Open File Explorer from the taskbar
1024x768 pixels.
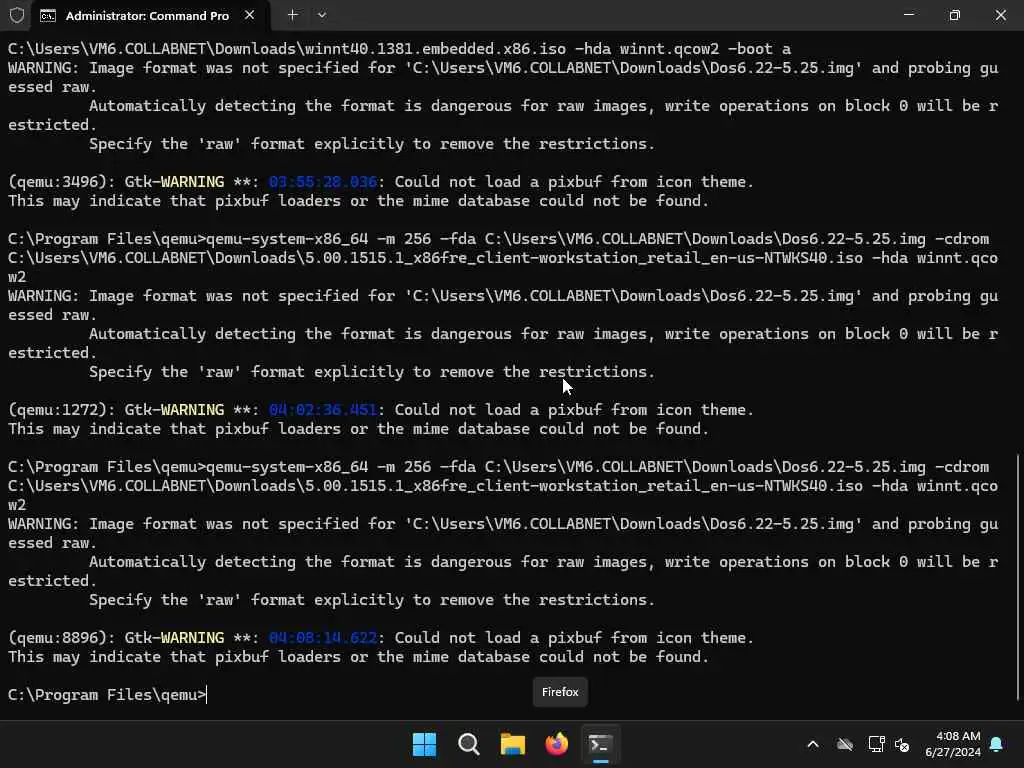(x=513, y=744)
